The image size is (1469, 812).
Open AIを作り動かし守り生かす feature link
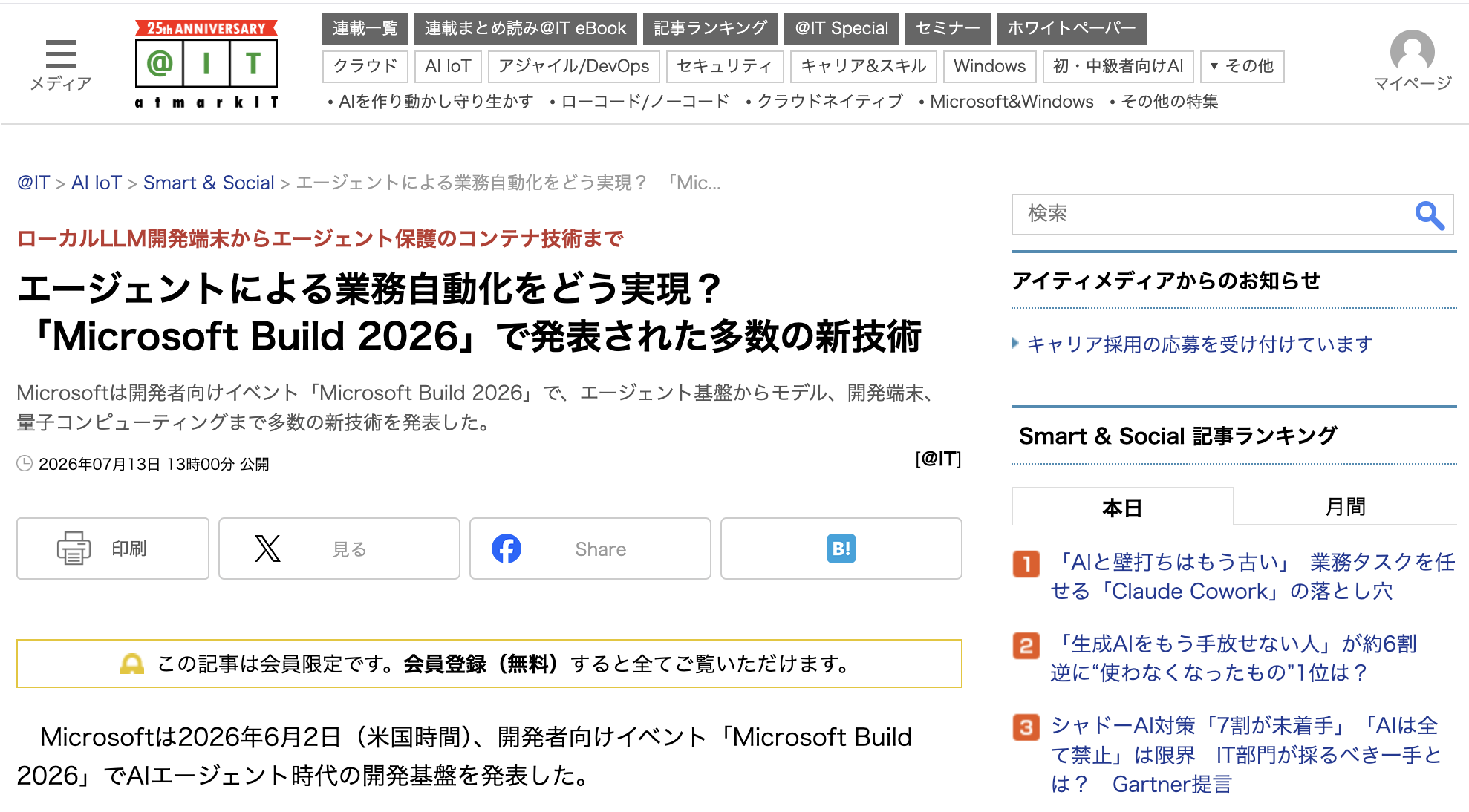coord(435,102)
